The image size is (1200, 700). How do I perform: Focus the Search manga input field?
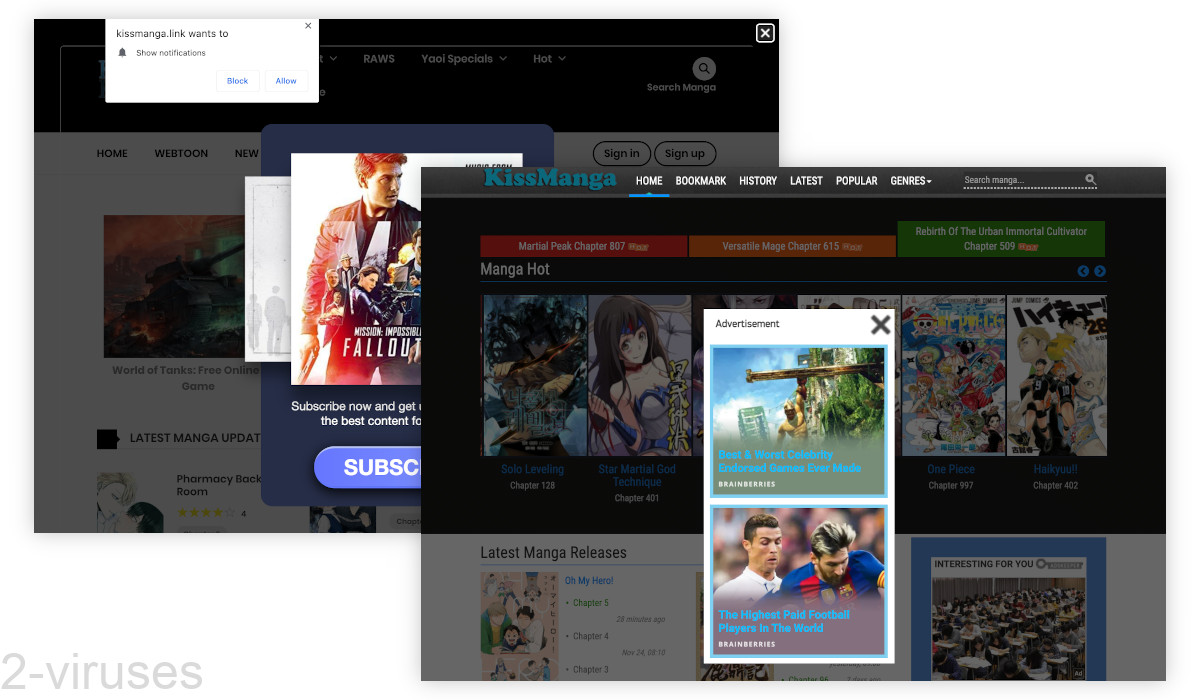(1023, 180)
